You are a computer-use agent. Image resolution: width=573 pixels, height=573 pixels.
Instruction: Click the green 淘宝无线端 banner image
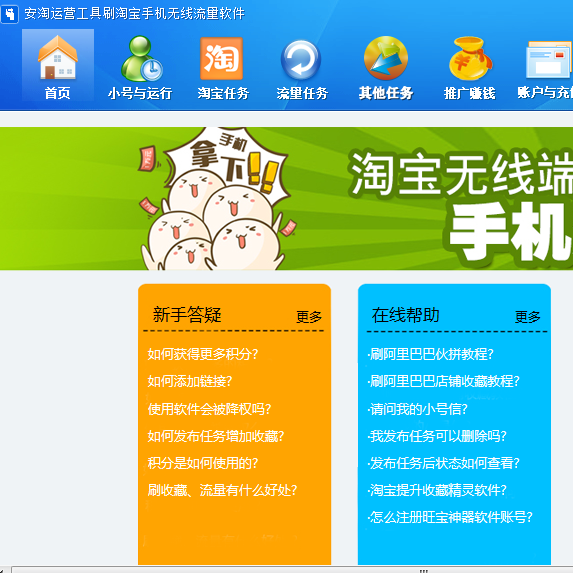click(x=286, y=198)
